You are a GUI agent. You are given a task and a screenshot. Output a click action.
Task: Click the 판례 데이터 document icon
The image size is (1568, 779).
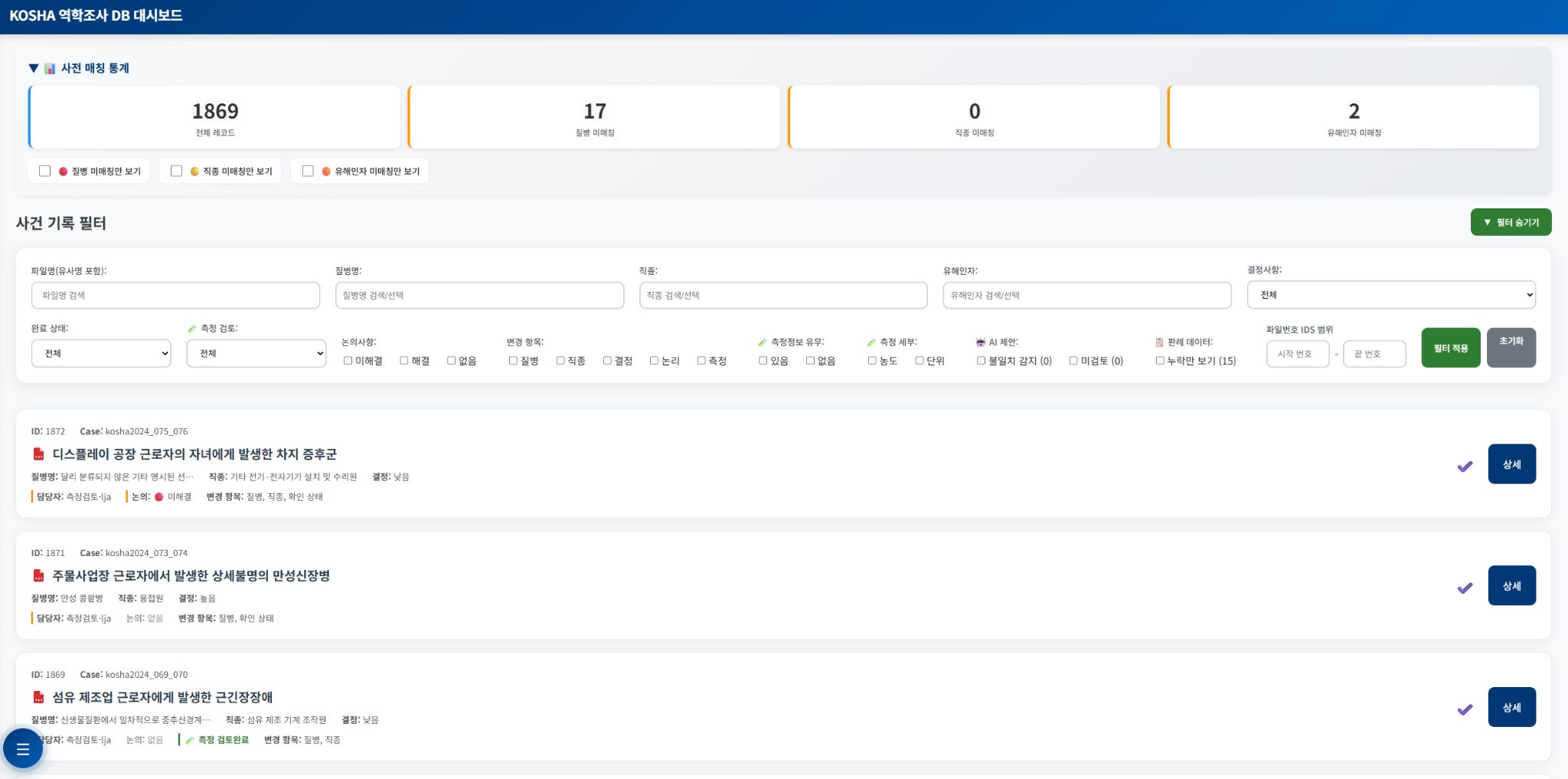coord(1160,342)
